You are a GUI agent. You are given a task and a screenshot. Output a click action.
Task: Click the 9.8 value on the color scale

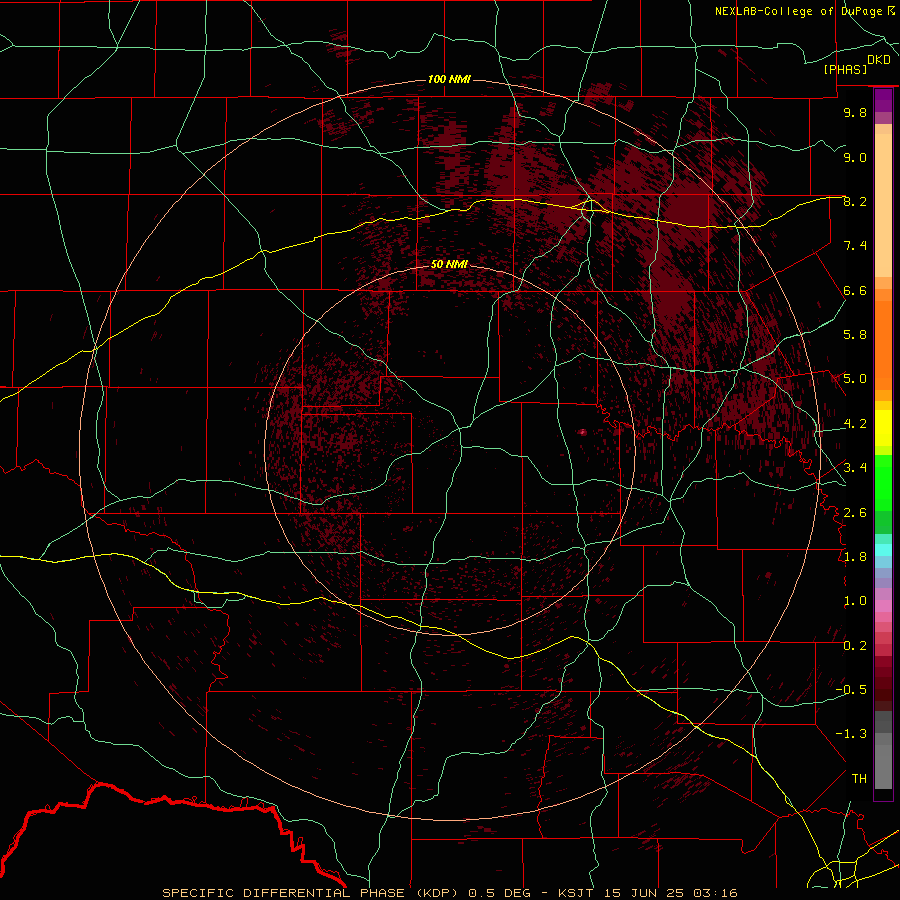pos(855,113)
